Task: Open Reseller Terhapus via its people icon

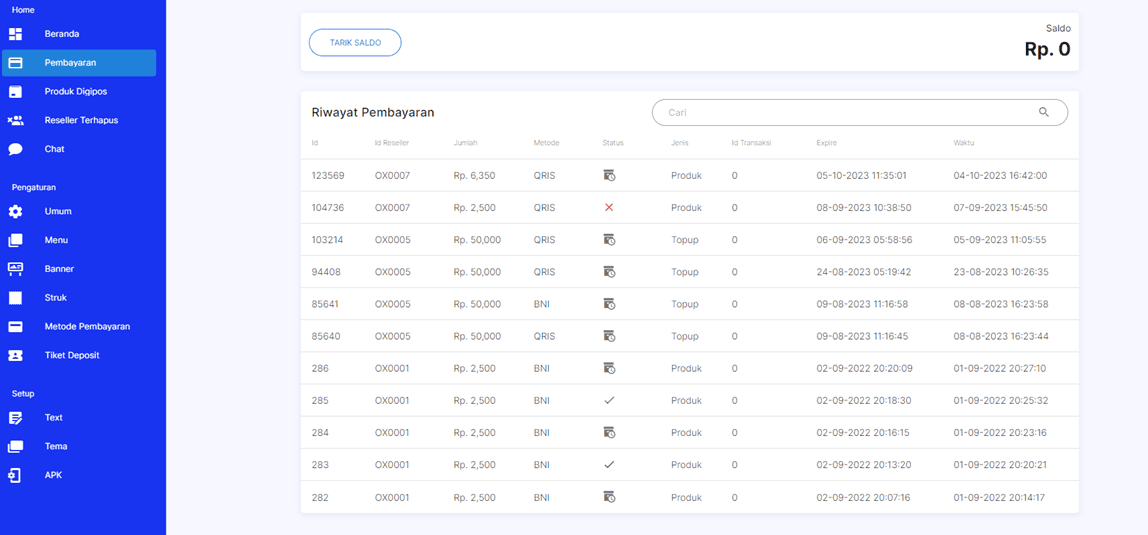Action: (15, 121)
